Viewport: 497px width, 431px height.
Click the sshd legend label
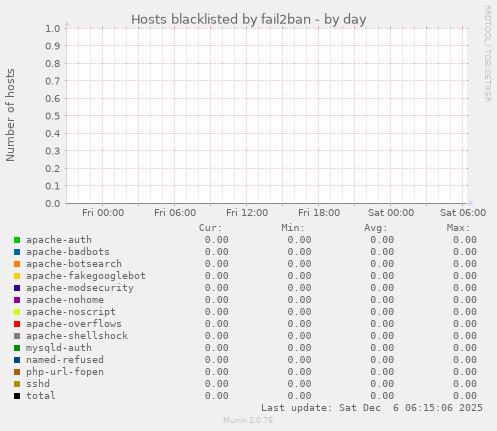[38, 384]
